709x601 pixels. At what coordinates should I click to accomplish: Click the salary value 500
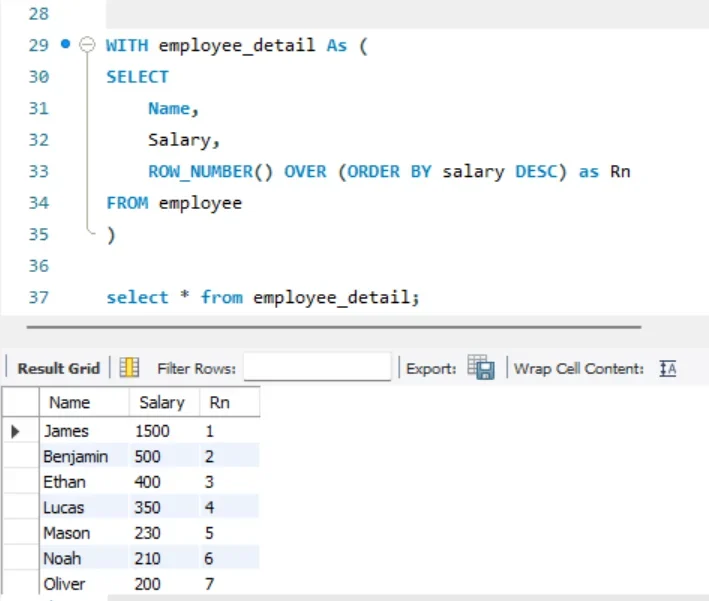pos(147,457)
